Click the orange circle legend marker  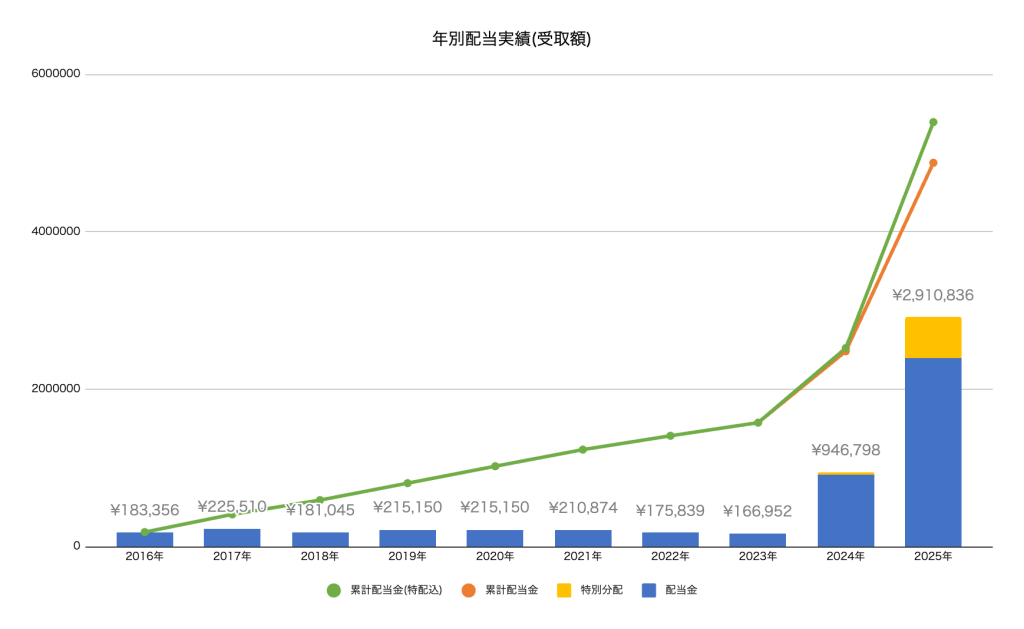pyautogui.click(x=467, y=590)
